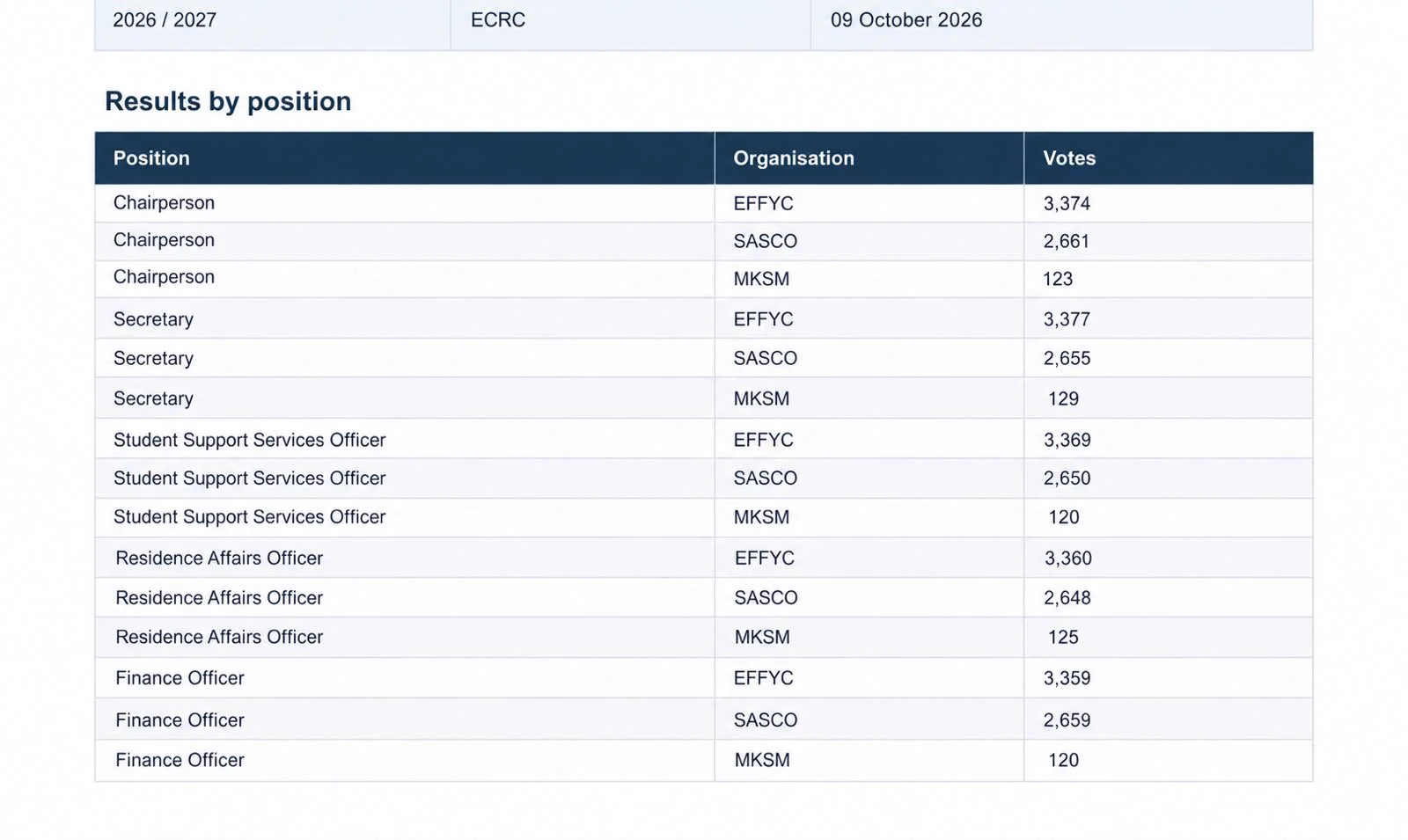Select MKSM in the Residence Affairs Officer row
This screenshot has width=1408, height=840.
(x=762, y=637)
